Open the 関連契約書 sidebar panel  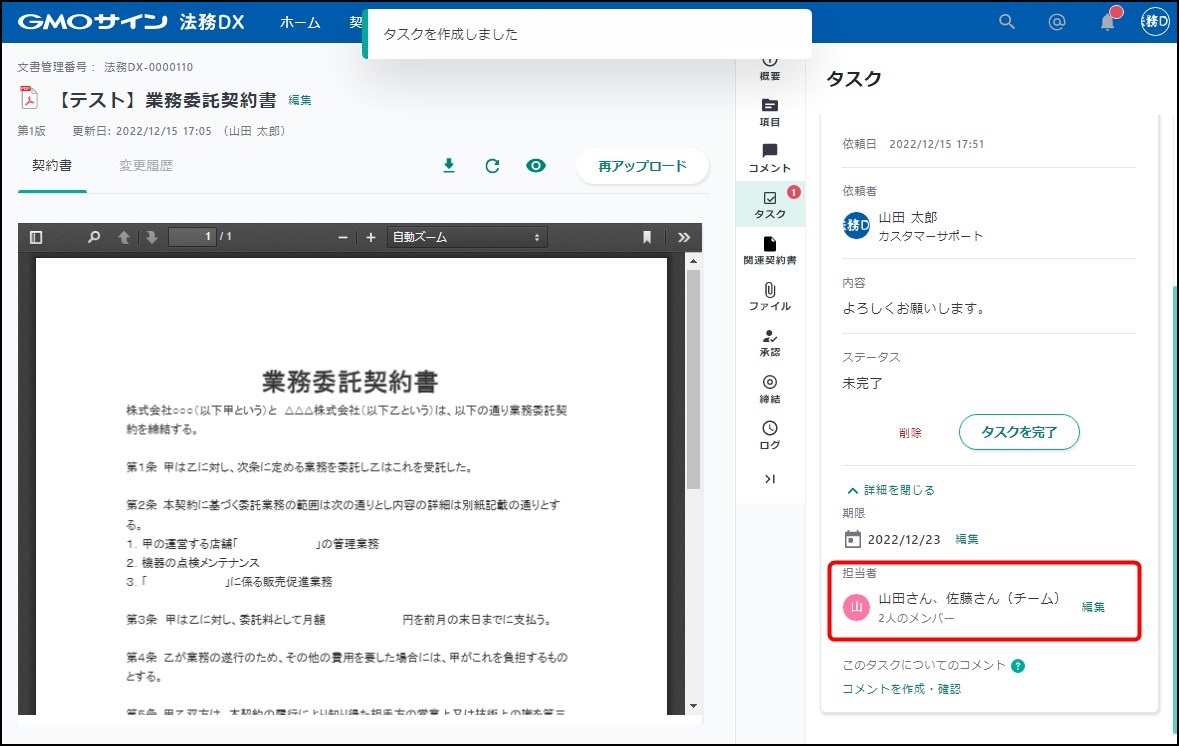coord(769,250)
